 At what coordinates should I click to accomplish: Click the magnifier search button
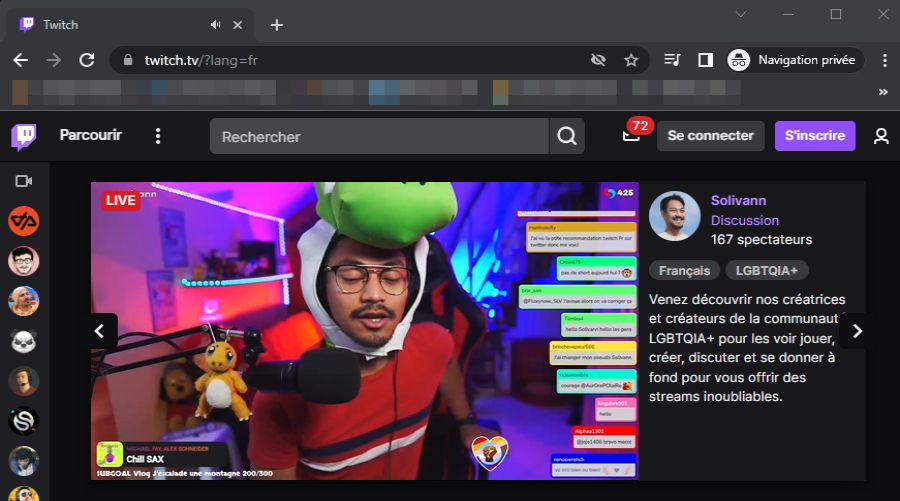567,137
